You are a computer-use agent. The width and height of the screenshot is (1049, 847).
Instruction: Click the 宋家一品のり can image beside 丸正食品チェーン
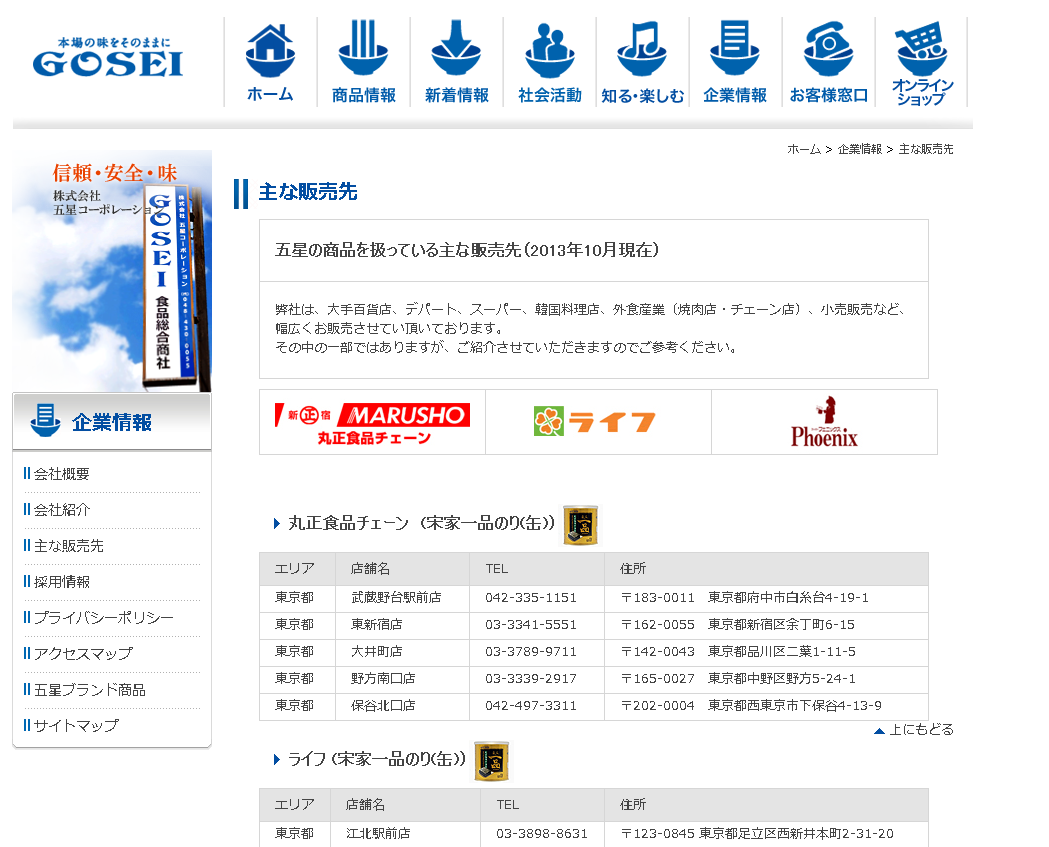580,525
